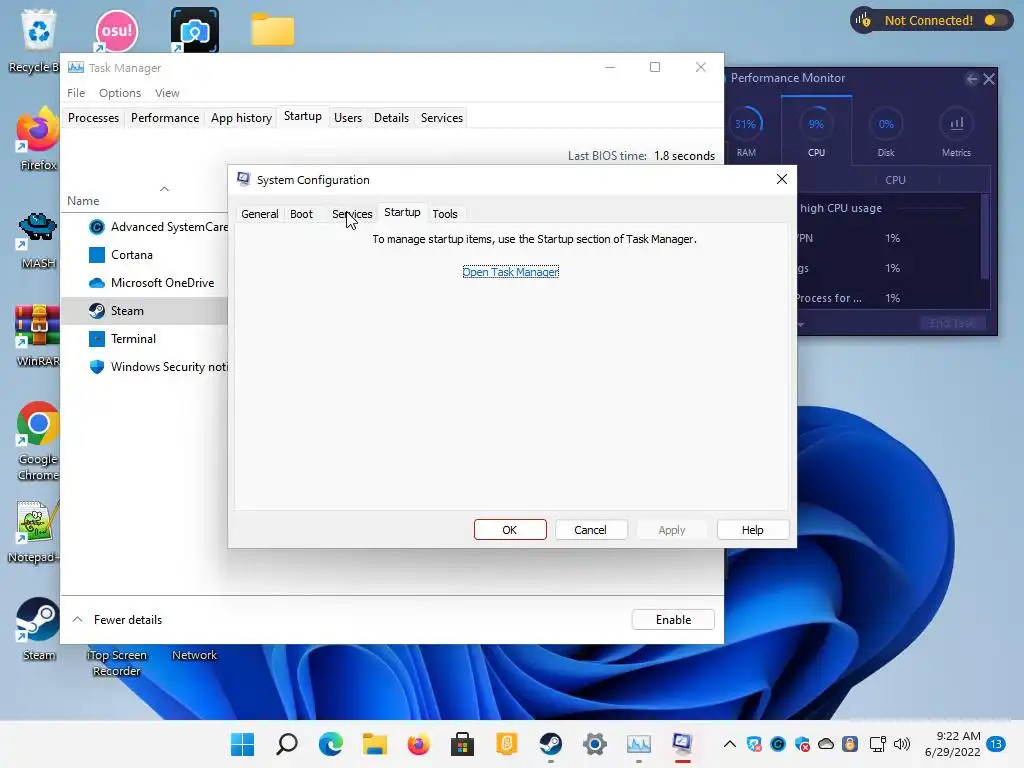
Task: Open the notification count badge
Action: click(x=997, y=744)
